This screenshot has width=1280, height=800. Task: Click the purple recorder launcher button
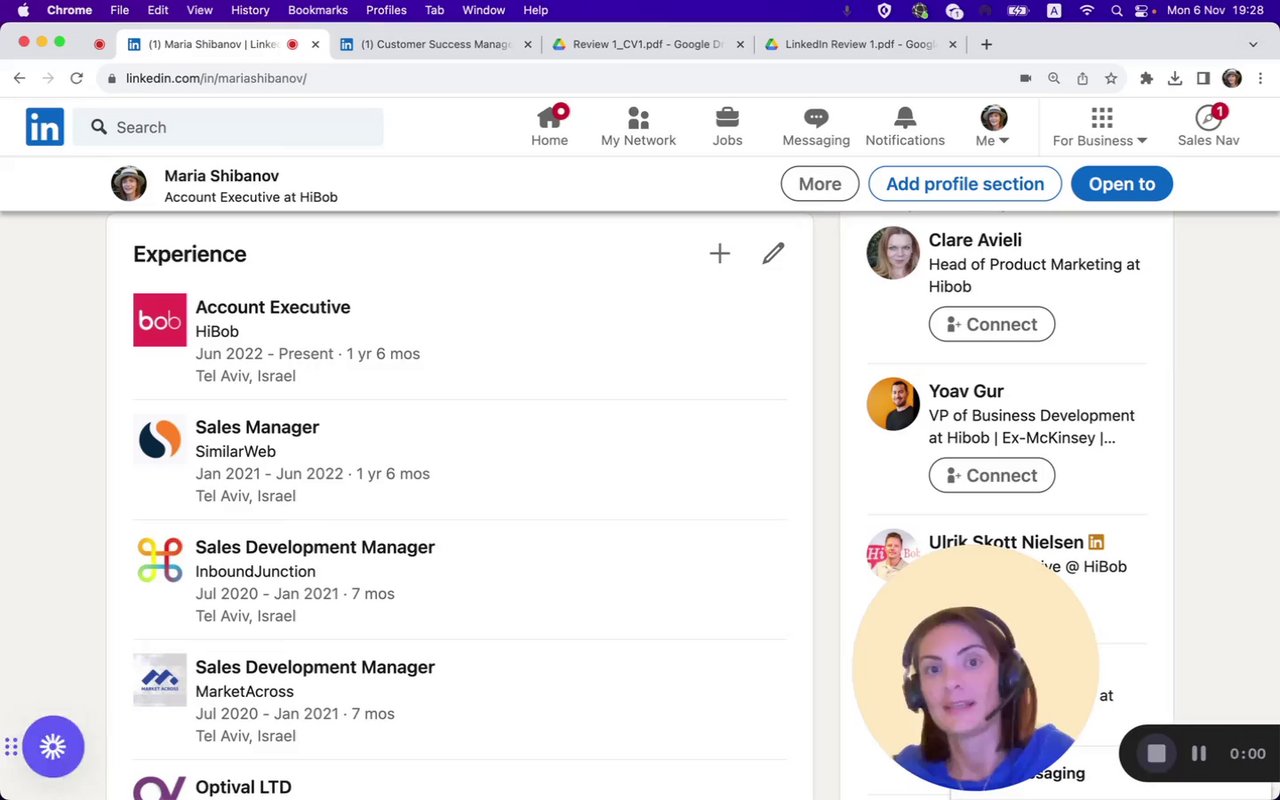53,746
